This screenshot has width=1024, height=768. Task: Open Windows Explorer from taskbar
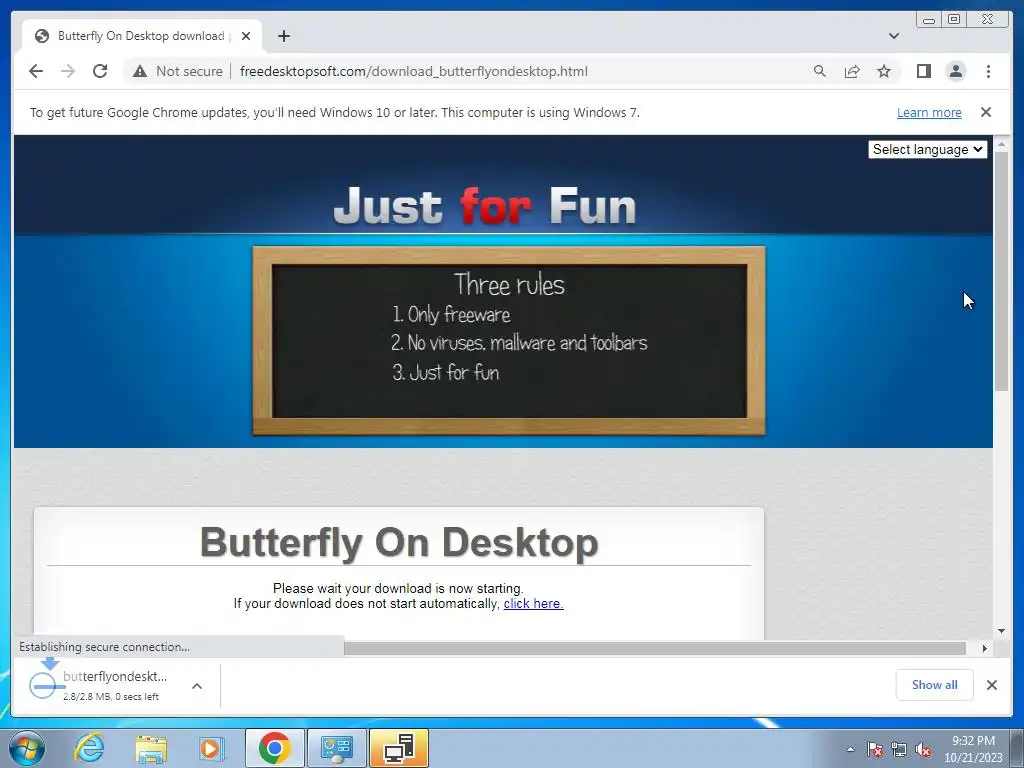click(x=151, y=748)
